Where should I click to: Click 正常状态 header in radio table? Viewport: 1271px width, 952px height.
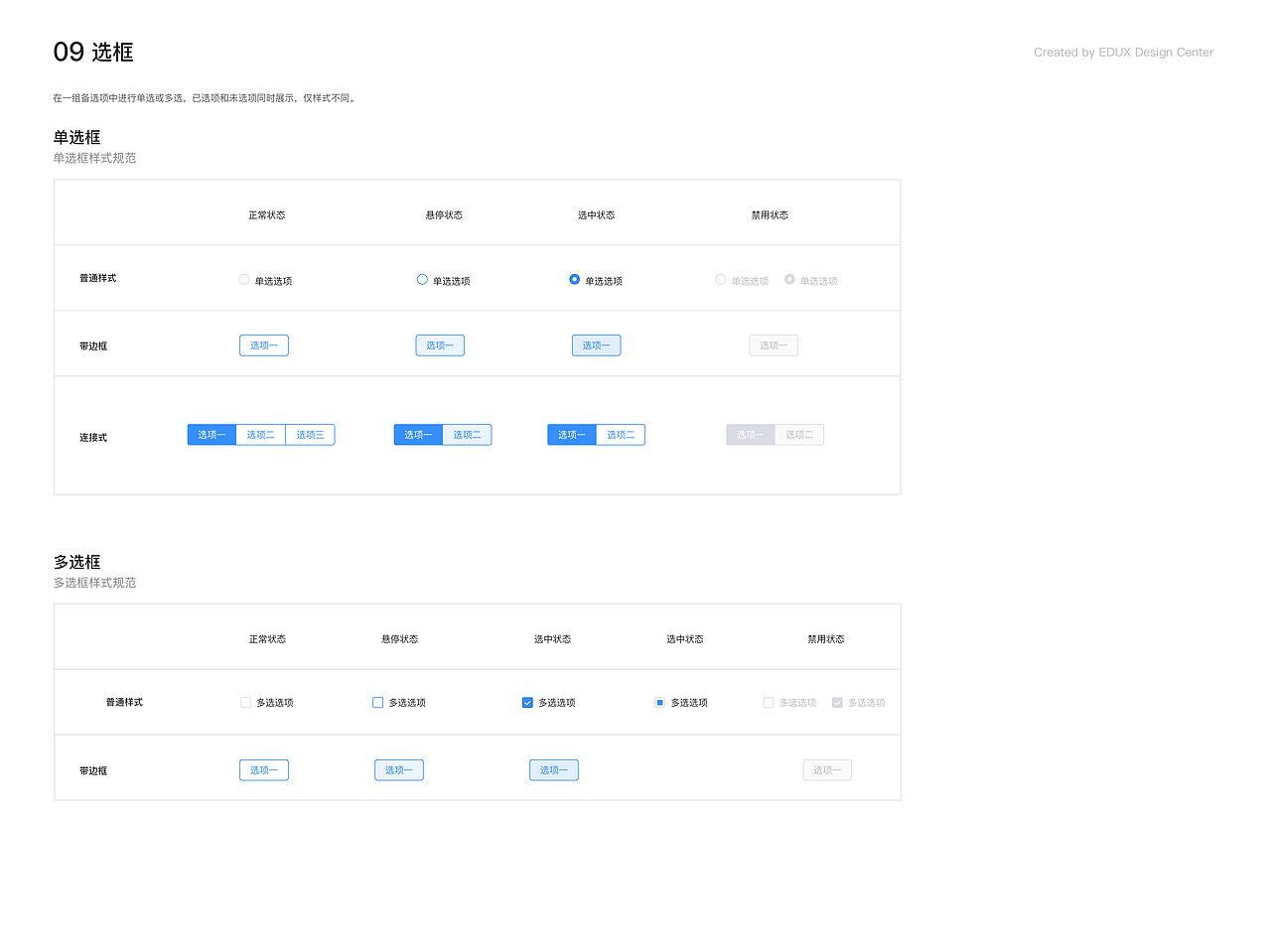(x=267, y=215)
